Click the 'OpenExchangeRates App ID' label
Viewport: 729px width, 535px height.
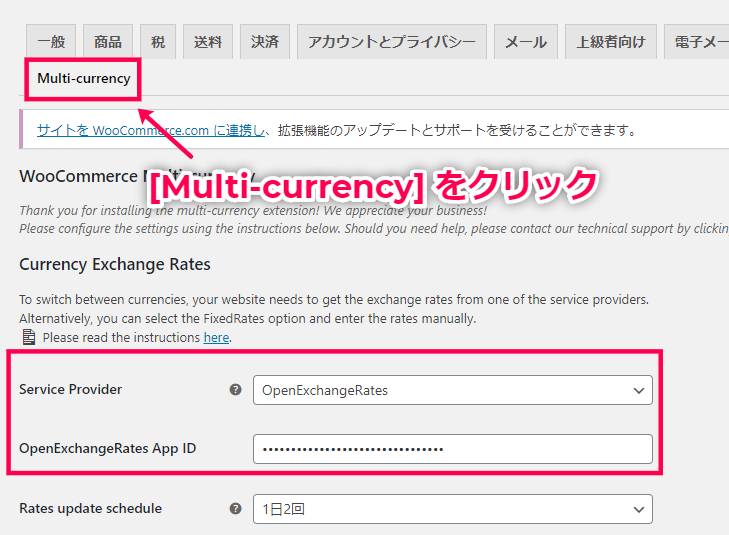tap(107, 449)
